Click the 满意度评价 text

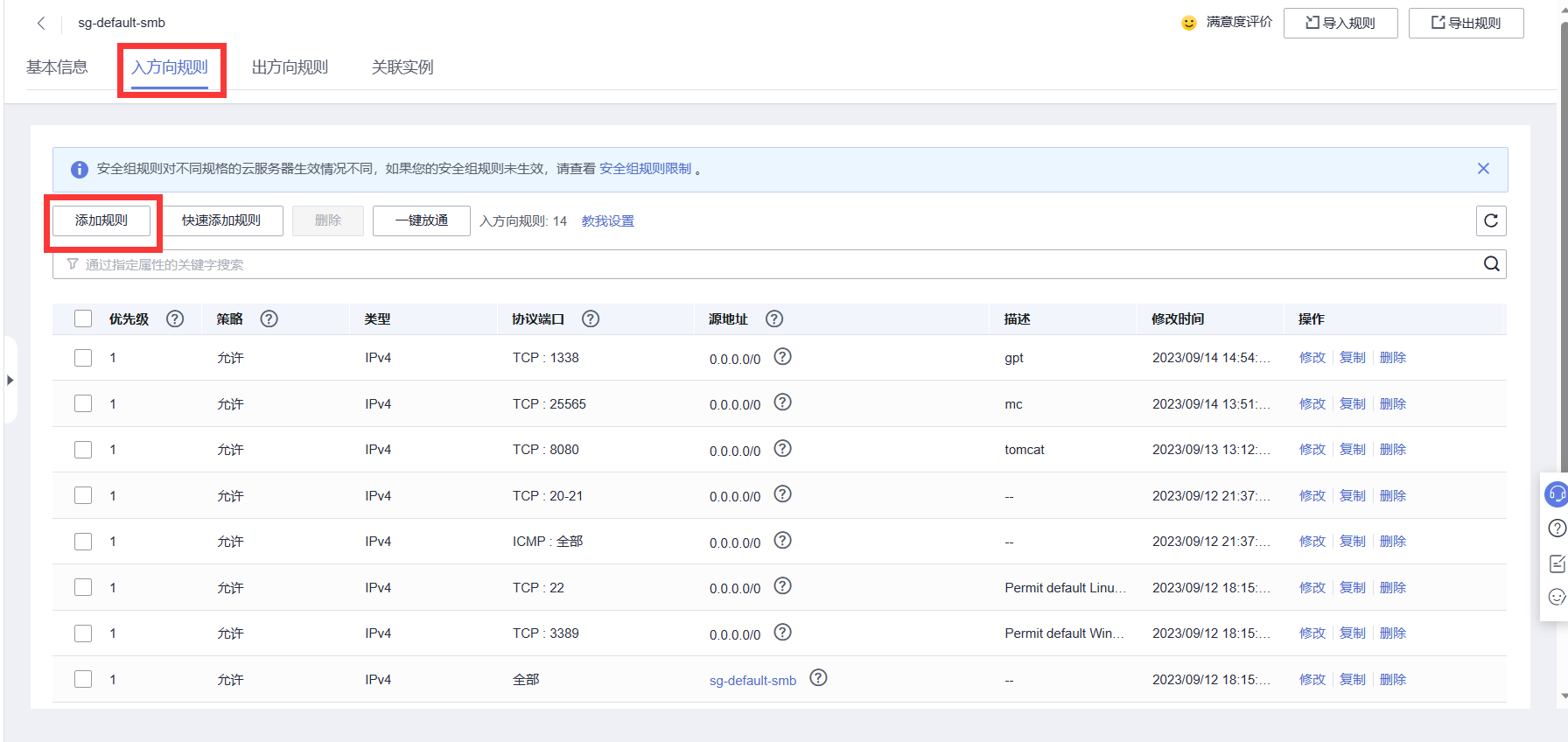[x=1239, y=22]
